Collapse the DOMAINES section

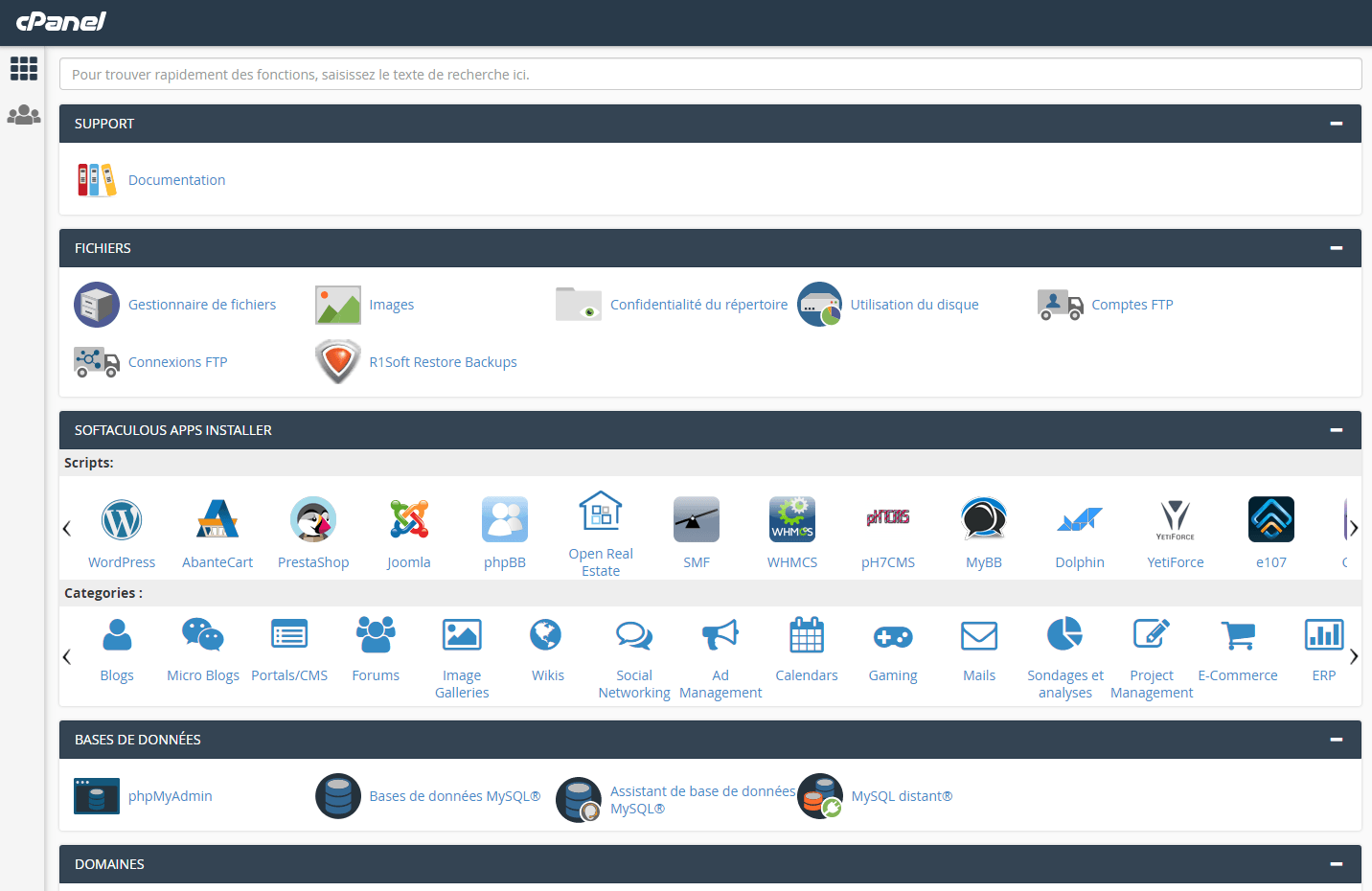pos(1337,864)
